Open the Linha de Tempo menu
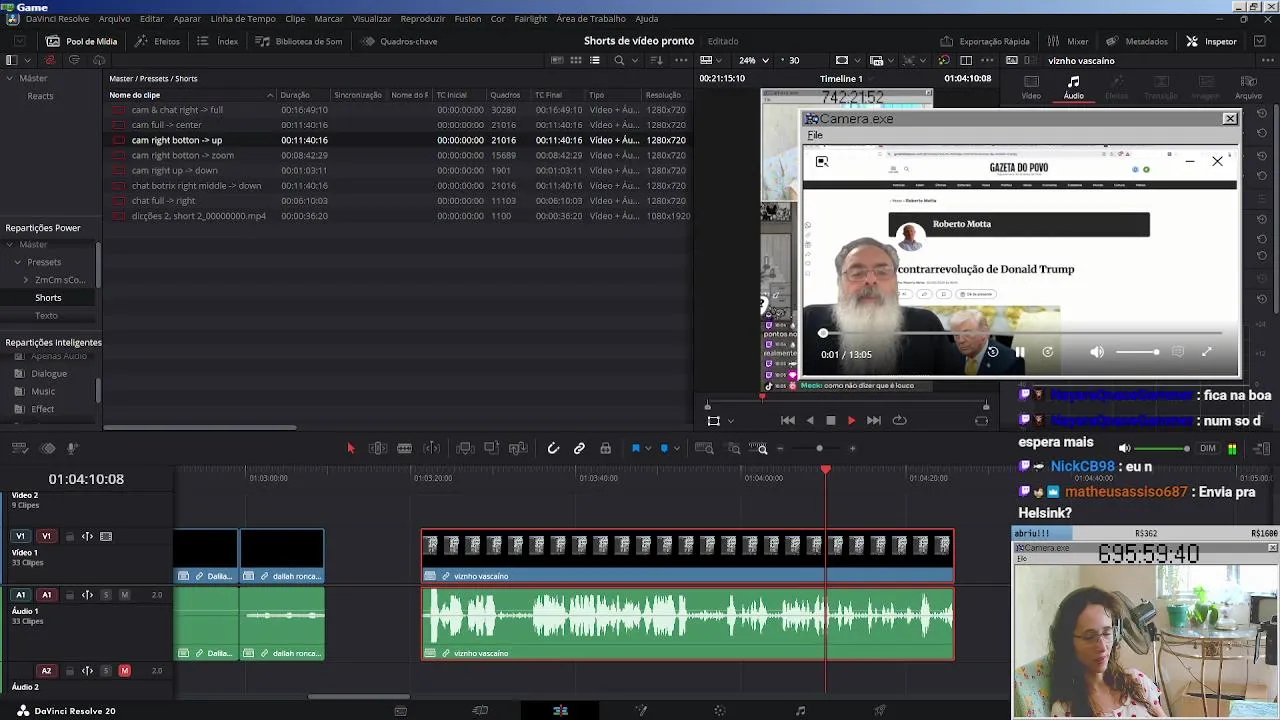The width and height of the screenshot is (1280, 720). [x=243, y=19]
